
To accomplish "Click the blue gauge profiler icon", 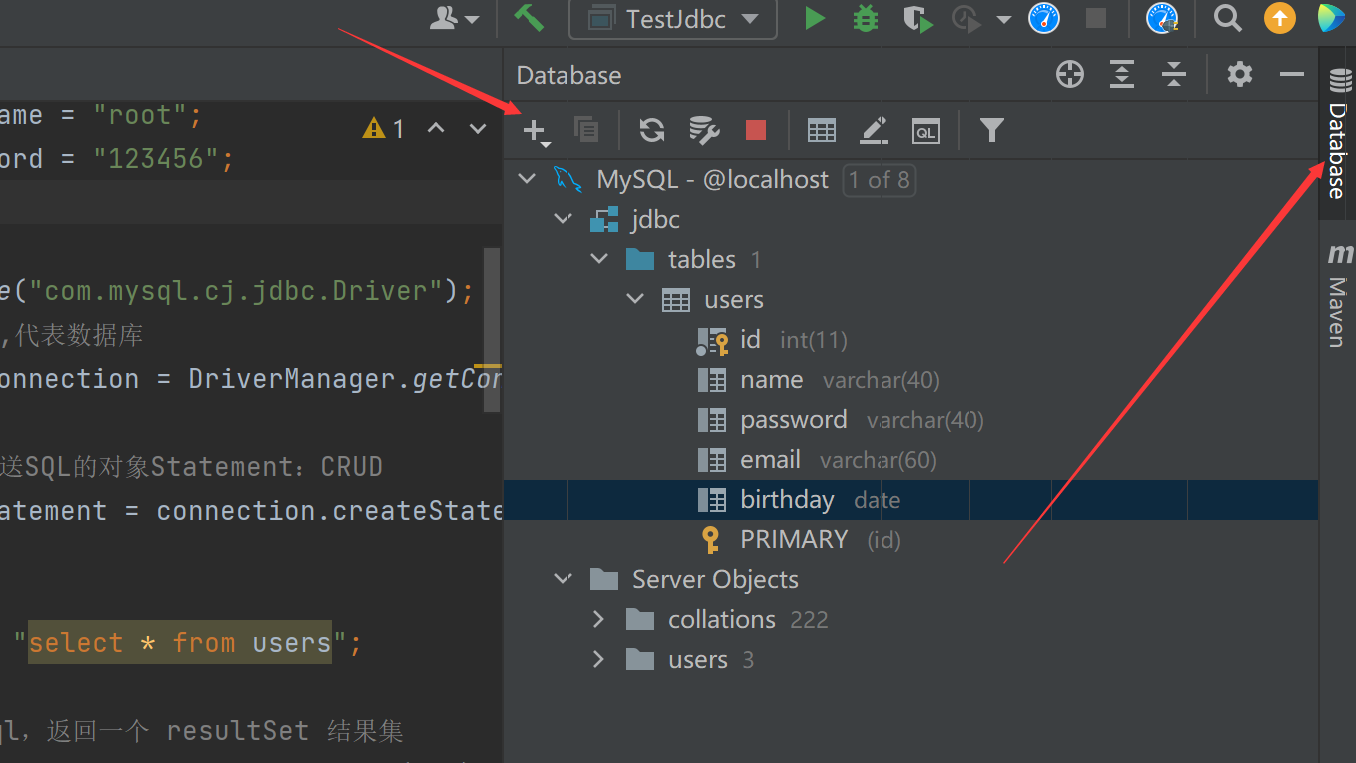I will point(1044,18).
